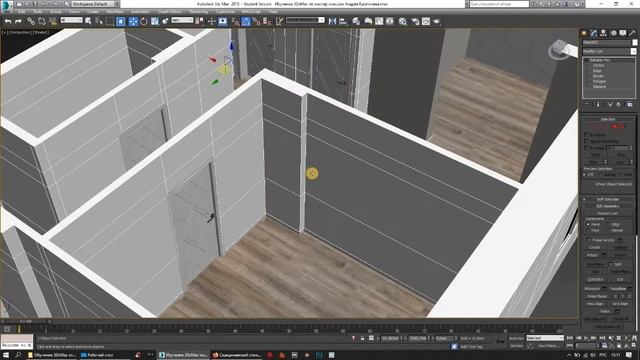Toggle the Angle Snap button
Viewport: 640px width, 360px height.
point(246,21)
